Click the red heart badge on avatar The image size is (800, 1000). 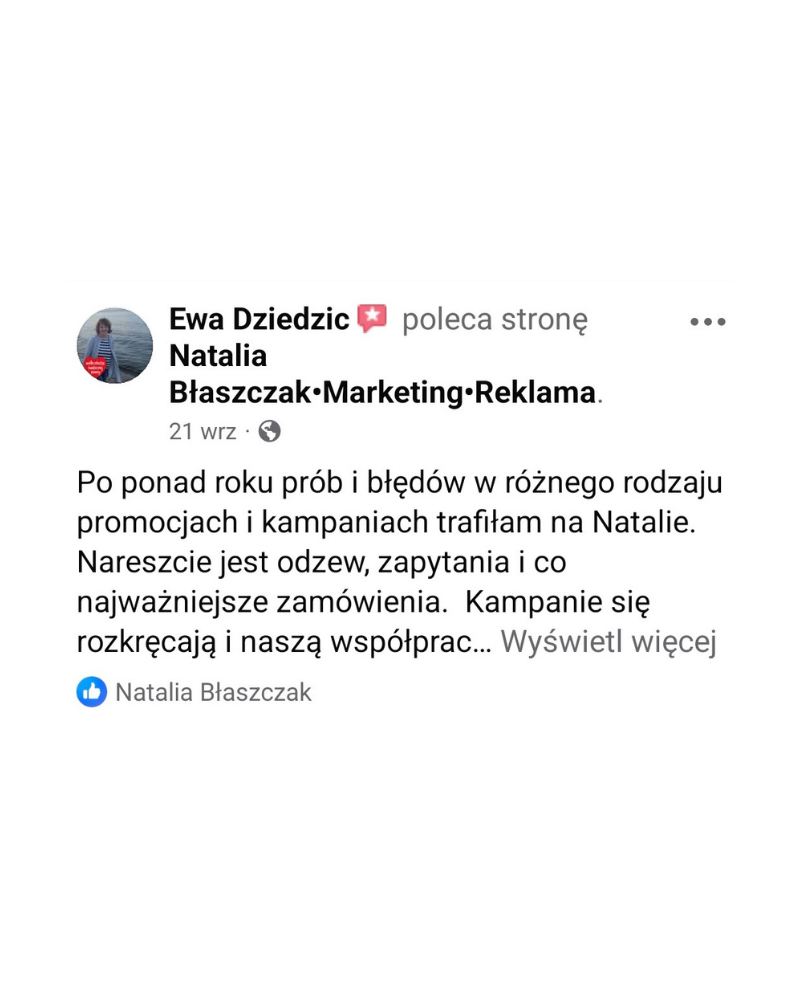pyautogui.click(x=98, y=367)
